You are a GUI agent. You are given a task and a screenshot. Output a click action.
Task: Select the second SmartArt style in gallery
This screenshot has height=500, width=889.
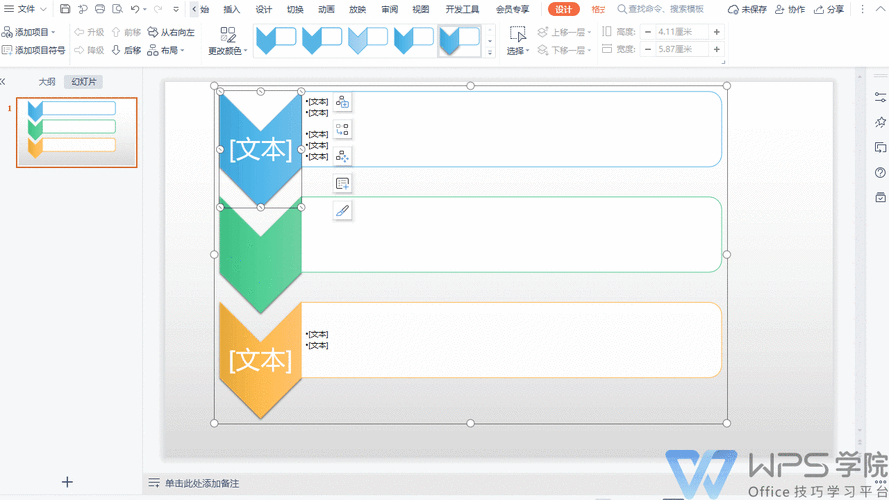pos(322,40)
